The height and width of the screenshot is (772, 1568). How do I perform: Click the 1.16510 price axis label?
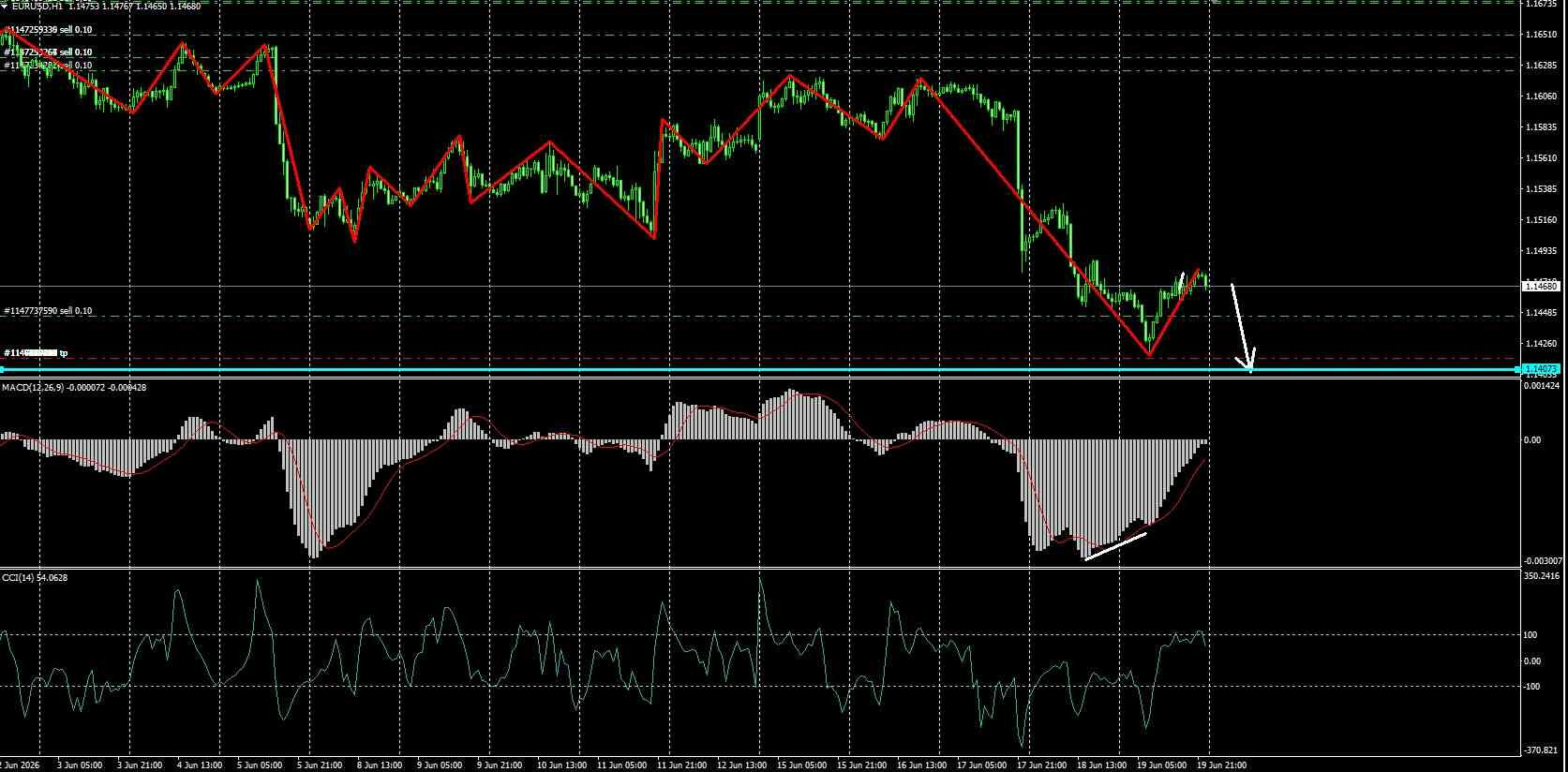click(x=1542, y=35)
